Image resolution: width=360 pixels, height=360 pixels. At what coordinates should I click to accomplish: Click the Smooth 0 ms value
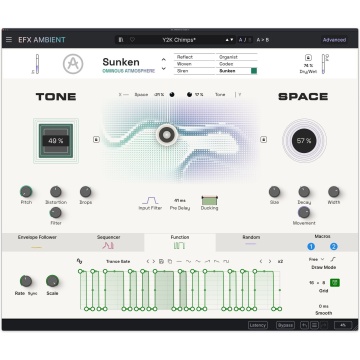[x=323, y=306]
